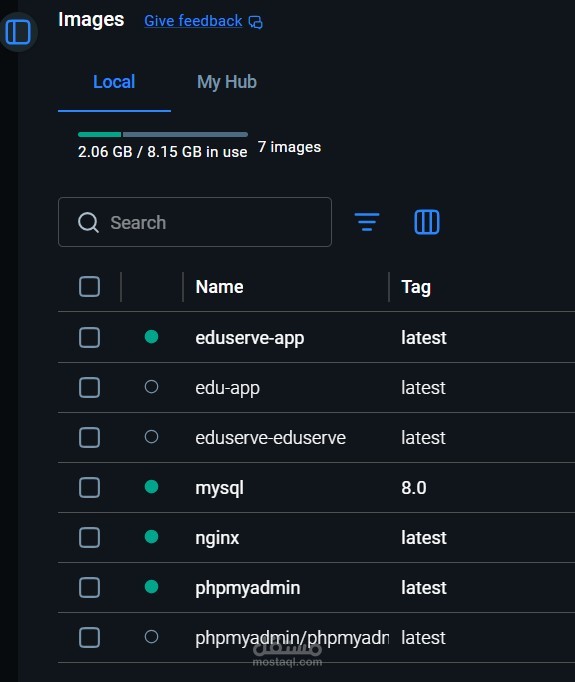Click green in-use dot for mysql

point(151,487)
